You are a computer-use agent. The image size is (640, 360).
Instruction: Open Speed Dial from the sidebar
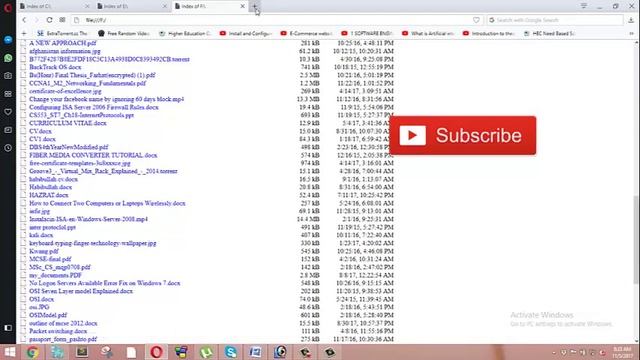[8, 94]
